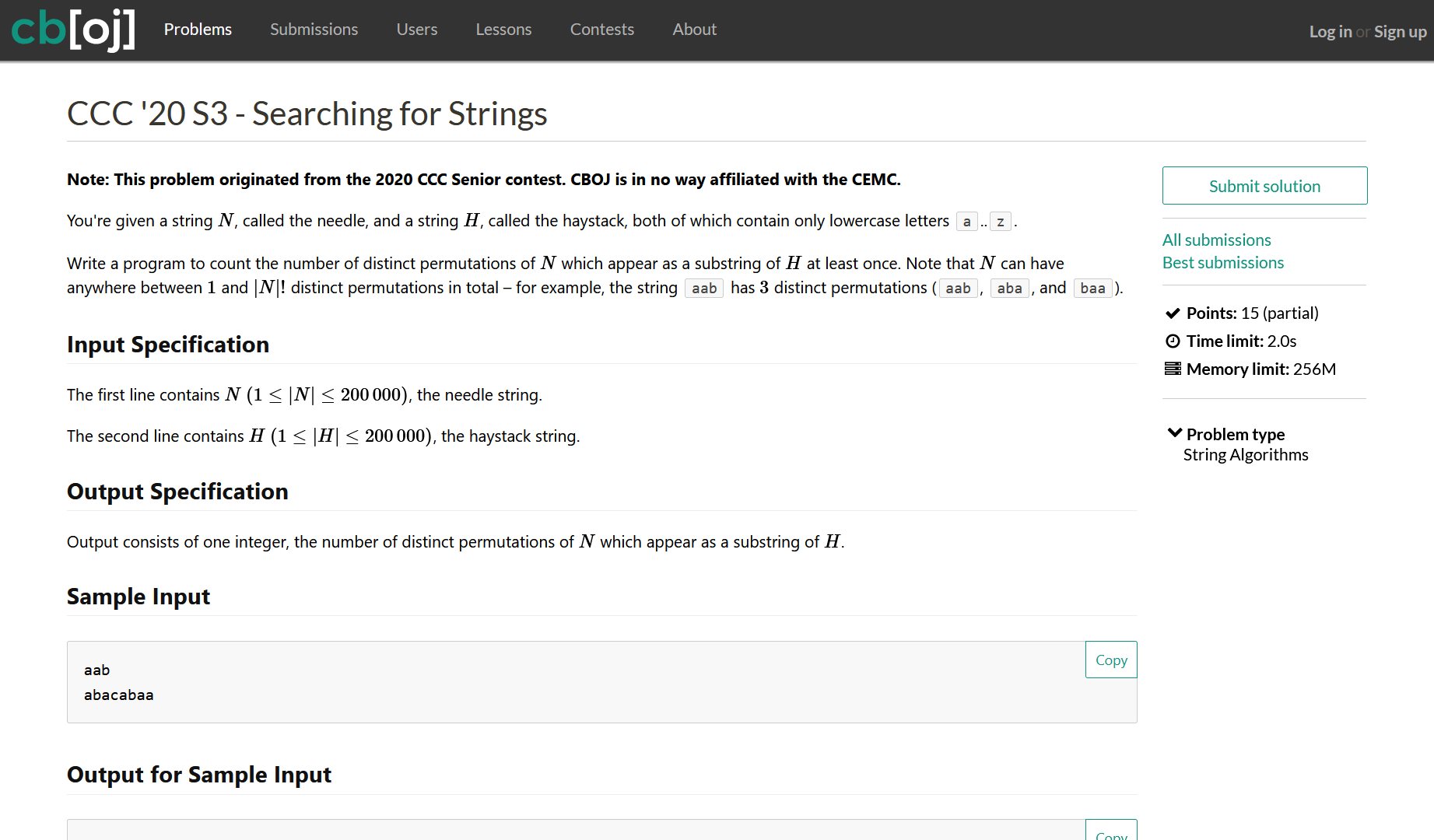Image resolution: width=1434 pixels, height=840 pixels.
Task: View Best submissions
Action: (1222, 263)
